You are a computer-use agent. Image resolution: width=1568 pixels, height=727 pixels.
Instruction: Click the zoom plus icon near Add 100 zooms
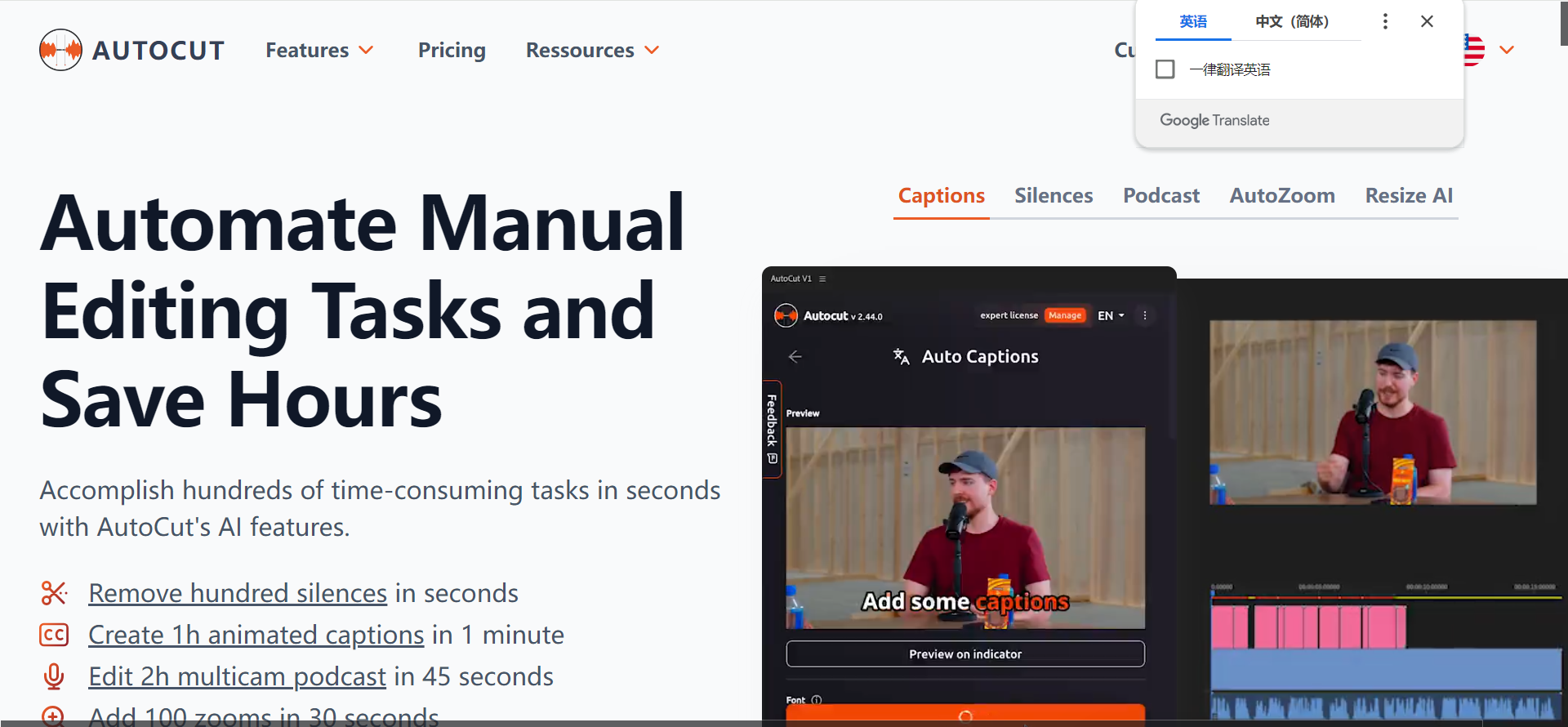click(x=53, y=716)
